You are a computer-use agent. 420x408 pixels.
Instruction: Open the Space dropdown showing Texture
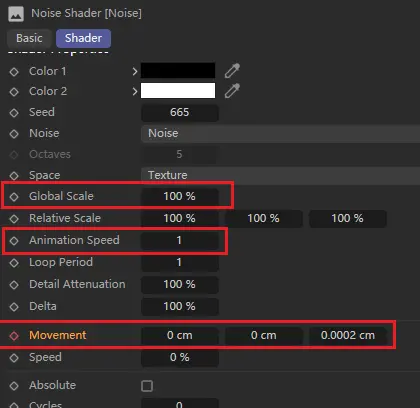click(x=280, y=175)
